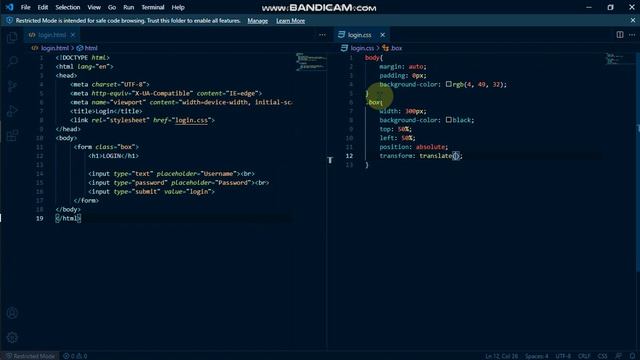
Task: Open the Accounts menu icon
Action: pyautogui.click(x=12, y=313)
